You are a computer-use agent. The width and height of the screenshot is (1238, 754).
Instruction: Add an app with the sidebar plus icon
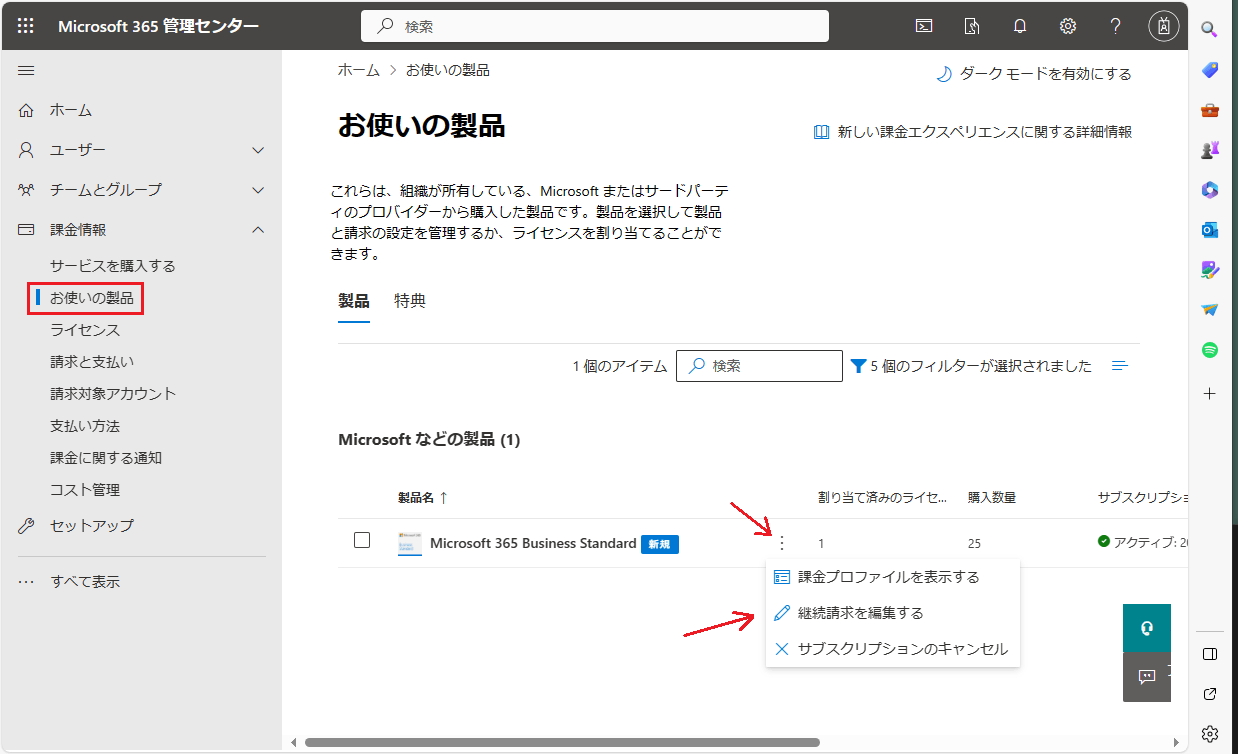click(x=1210, y=394)
